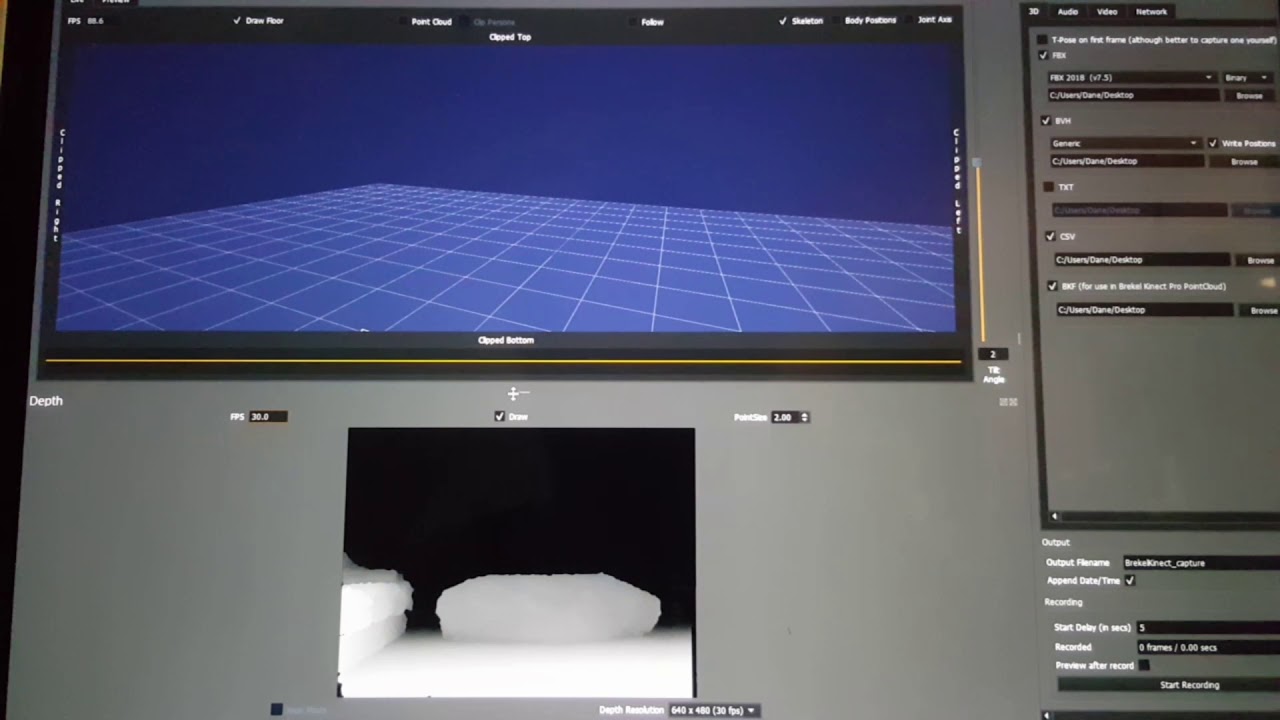The image size is (1280, 720).
Task: Click the FBX path C:/Users/Dane/Desktop field
Action: pyautogui.click(x=1132, y=95)
